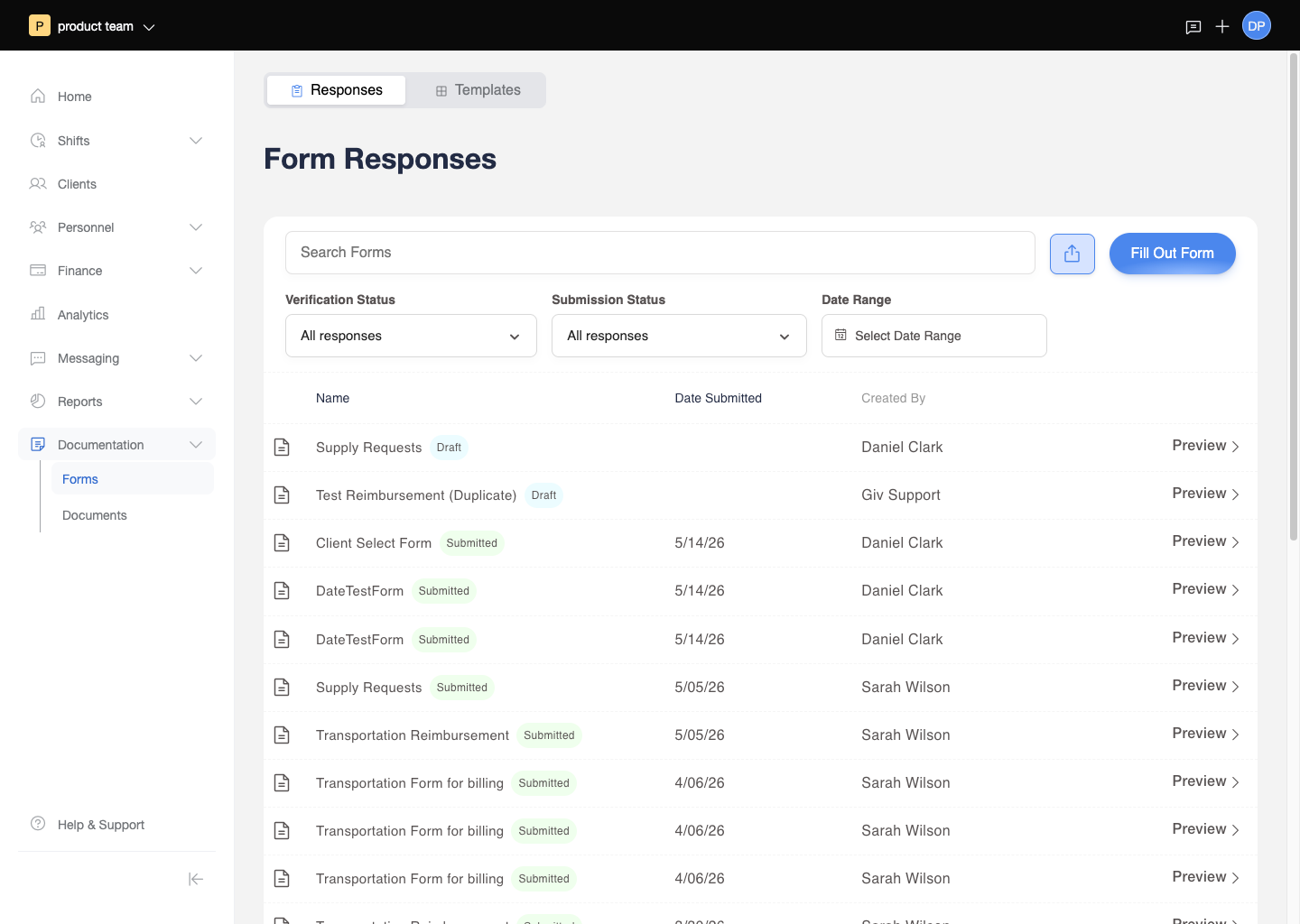Click the document icon for Client Select Form
Image resolution: width=1300 pixels, height=924 pixels.
point(282,542)
